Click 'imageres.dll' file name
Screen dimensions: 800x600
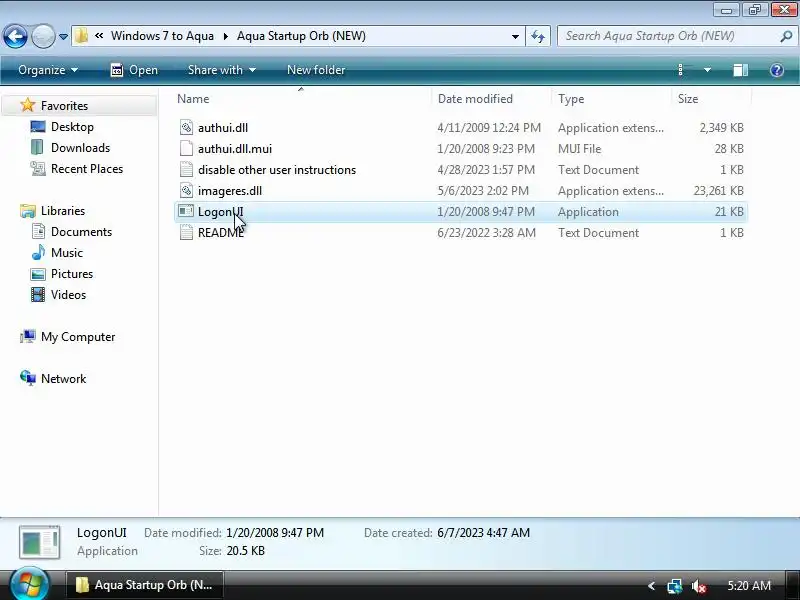tap(230, 190)
